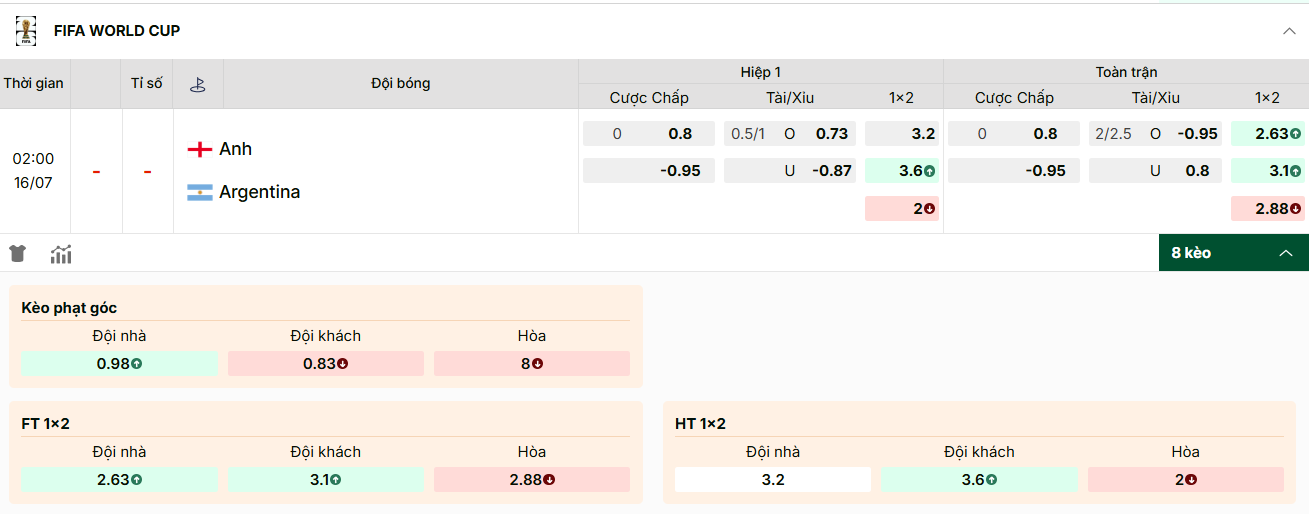
Task: Open the match statistics chart icon
Action: pyautogui.click(x=61, y=254)
